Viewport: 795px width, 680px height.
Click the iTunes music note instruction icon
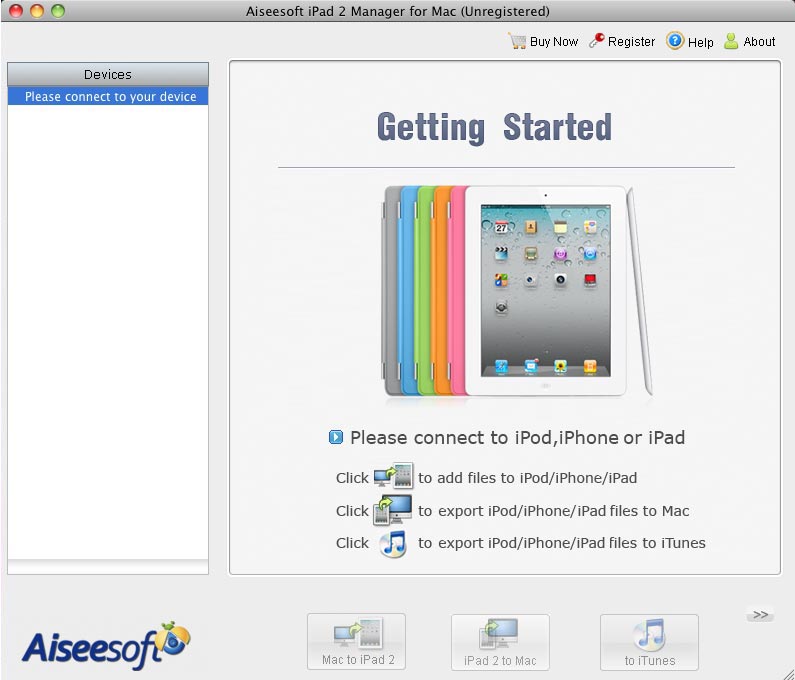coord(393,544)
